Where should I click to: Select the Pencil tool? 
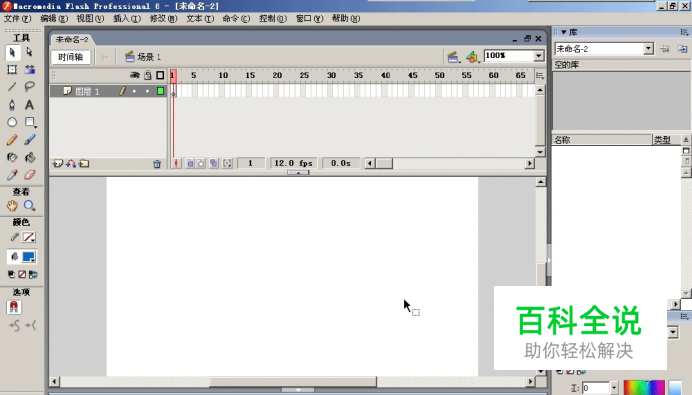point(12,140)
